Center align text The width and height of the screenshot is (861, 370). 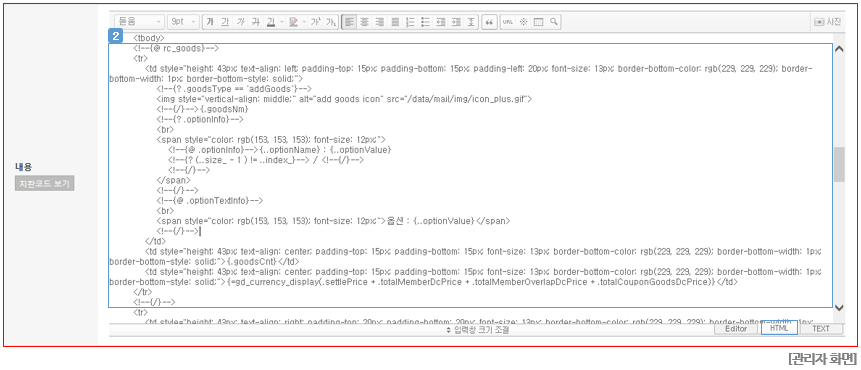tap(364, 22)
